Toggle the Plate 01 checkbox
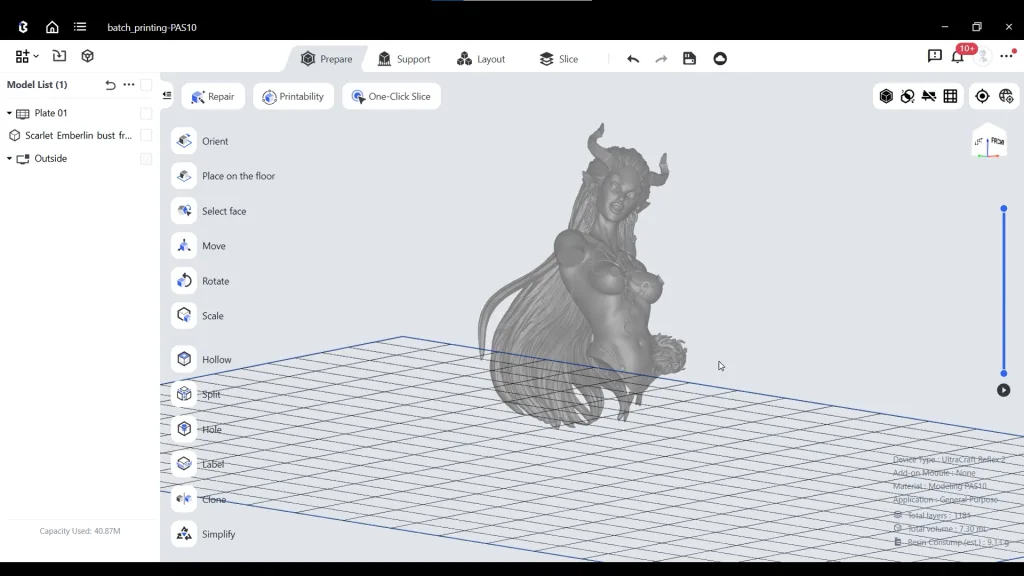This screenshot has width=1024, height=576. (146, 114)
